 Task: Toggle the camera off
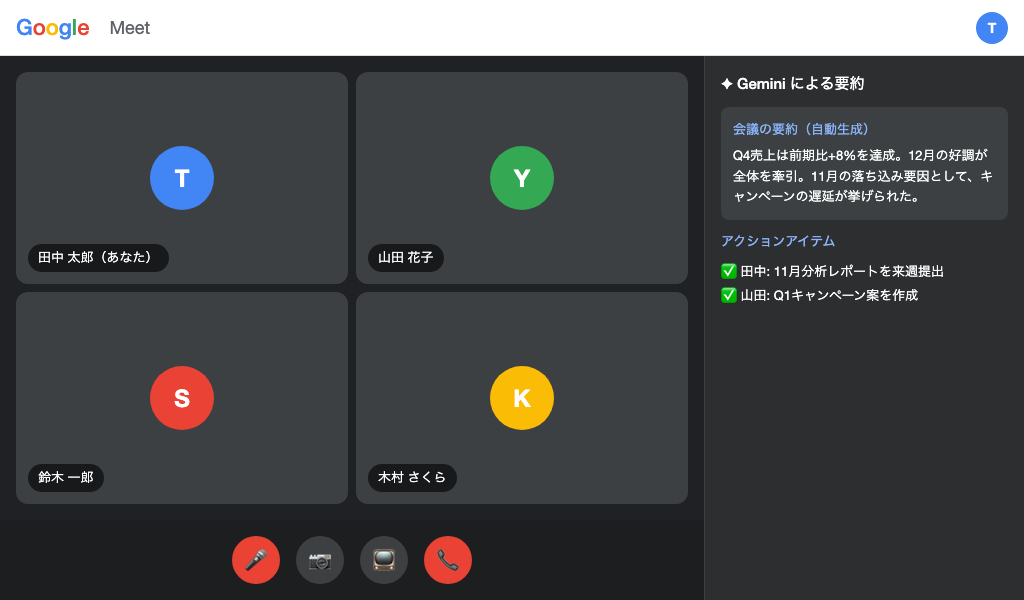coord(320,560)
